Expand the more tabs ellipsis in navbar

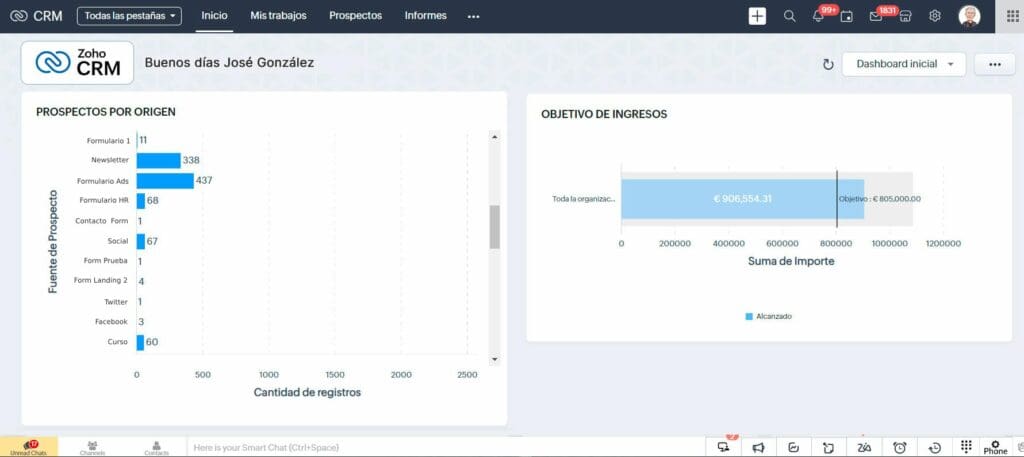[473, 16]
